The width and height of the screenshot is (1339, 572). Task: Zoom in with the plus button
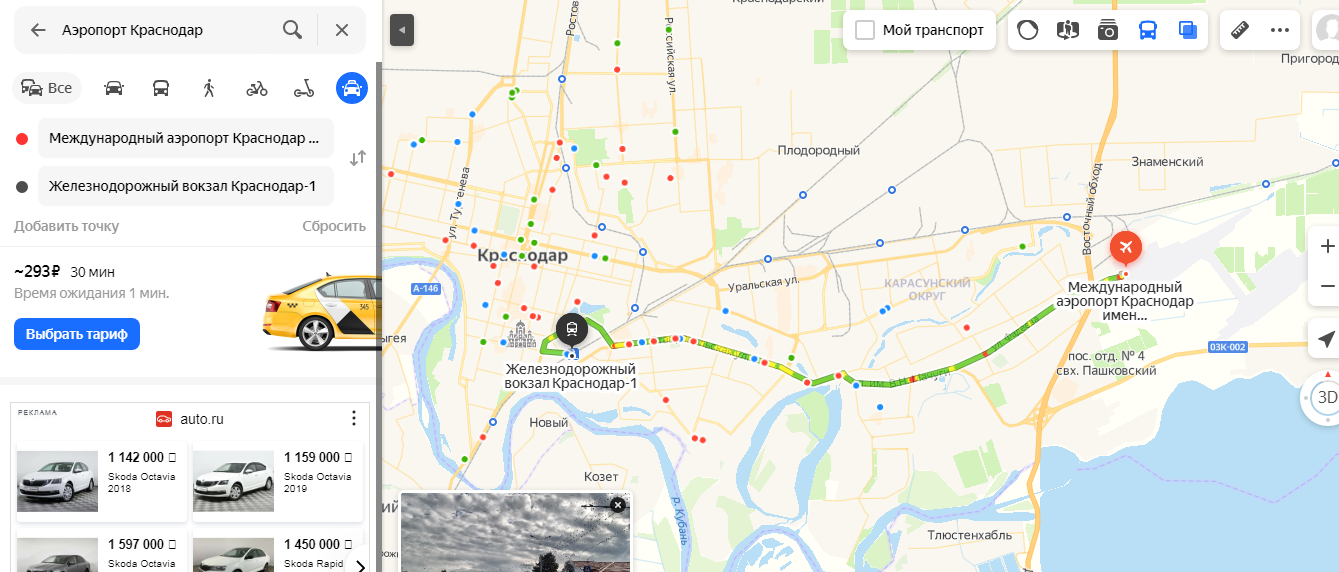(1326, 246)
